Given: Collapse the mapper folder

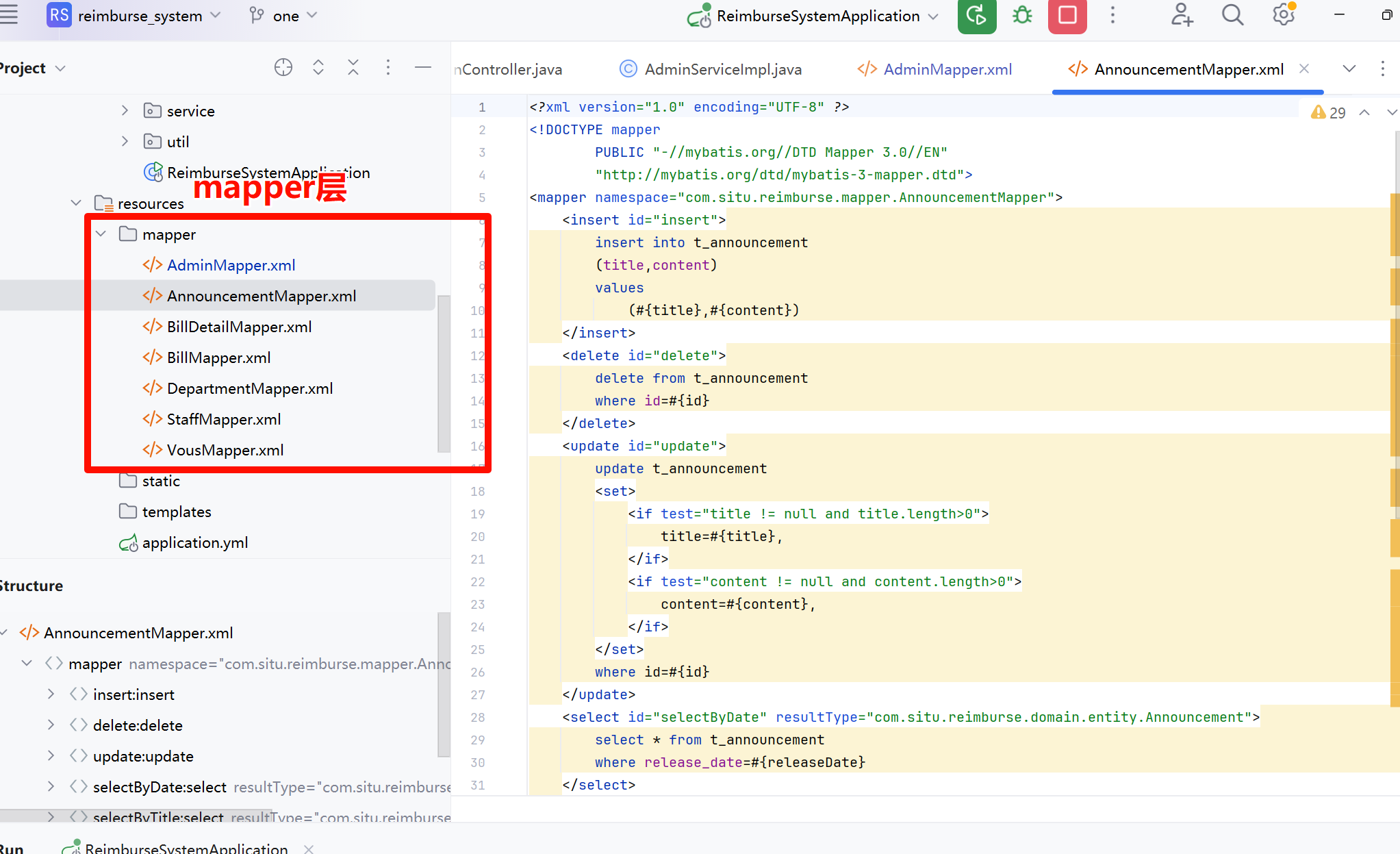Looking at the screenshot, I should tap(101, 234).
